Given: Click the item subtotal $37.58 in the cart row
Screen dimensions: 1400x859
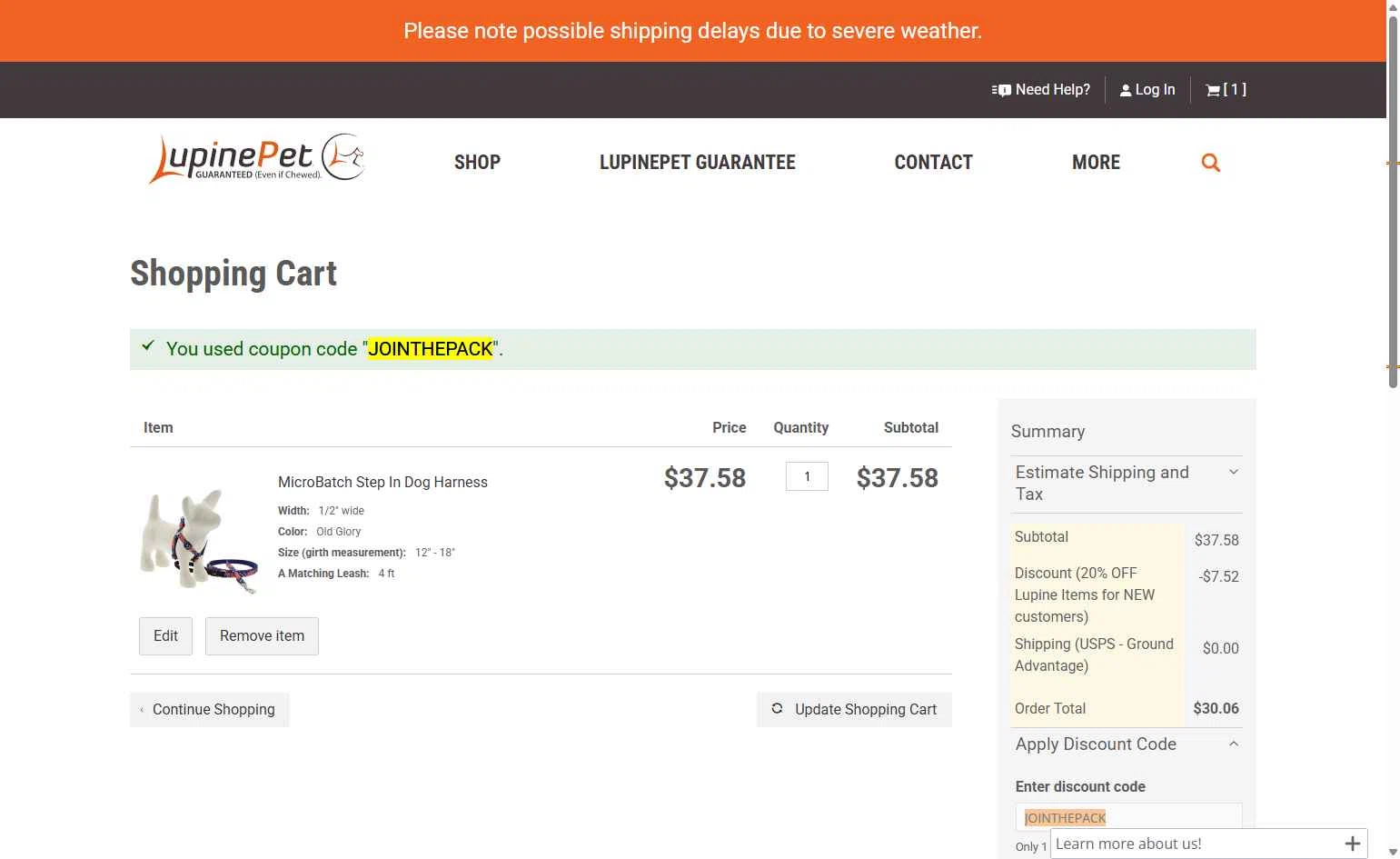Looking at the screenshot, I should (897, 478).
